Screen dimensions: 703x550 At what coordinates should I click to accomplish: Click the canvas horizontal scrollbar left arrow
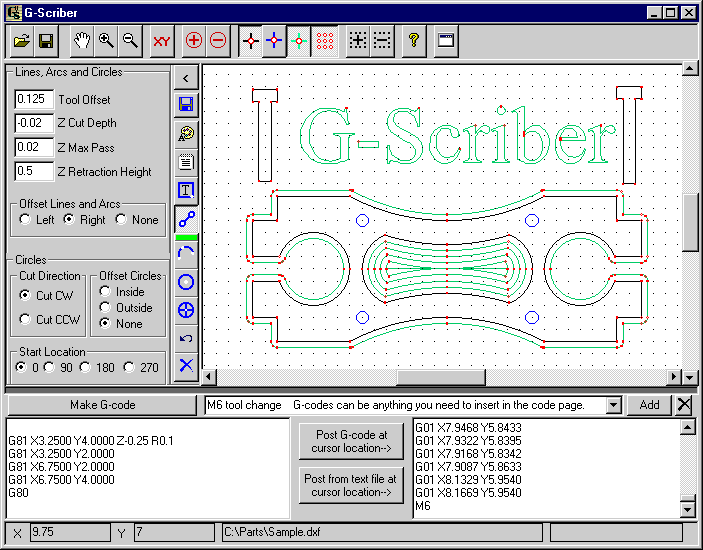pos(209,377)
